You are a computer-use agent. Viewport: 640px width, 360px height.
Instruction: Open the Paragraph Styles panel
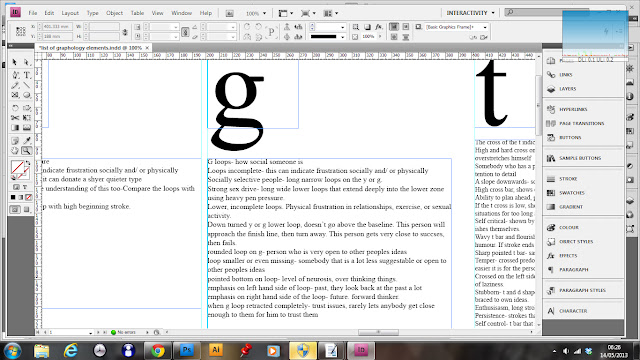tap(582, 290)
